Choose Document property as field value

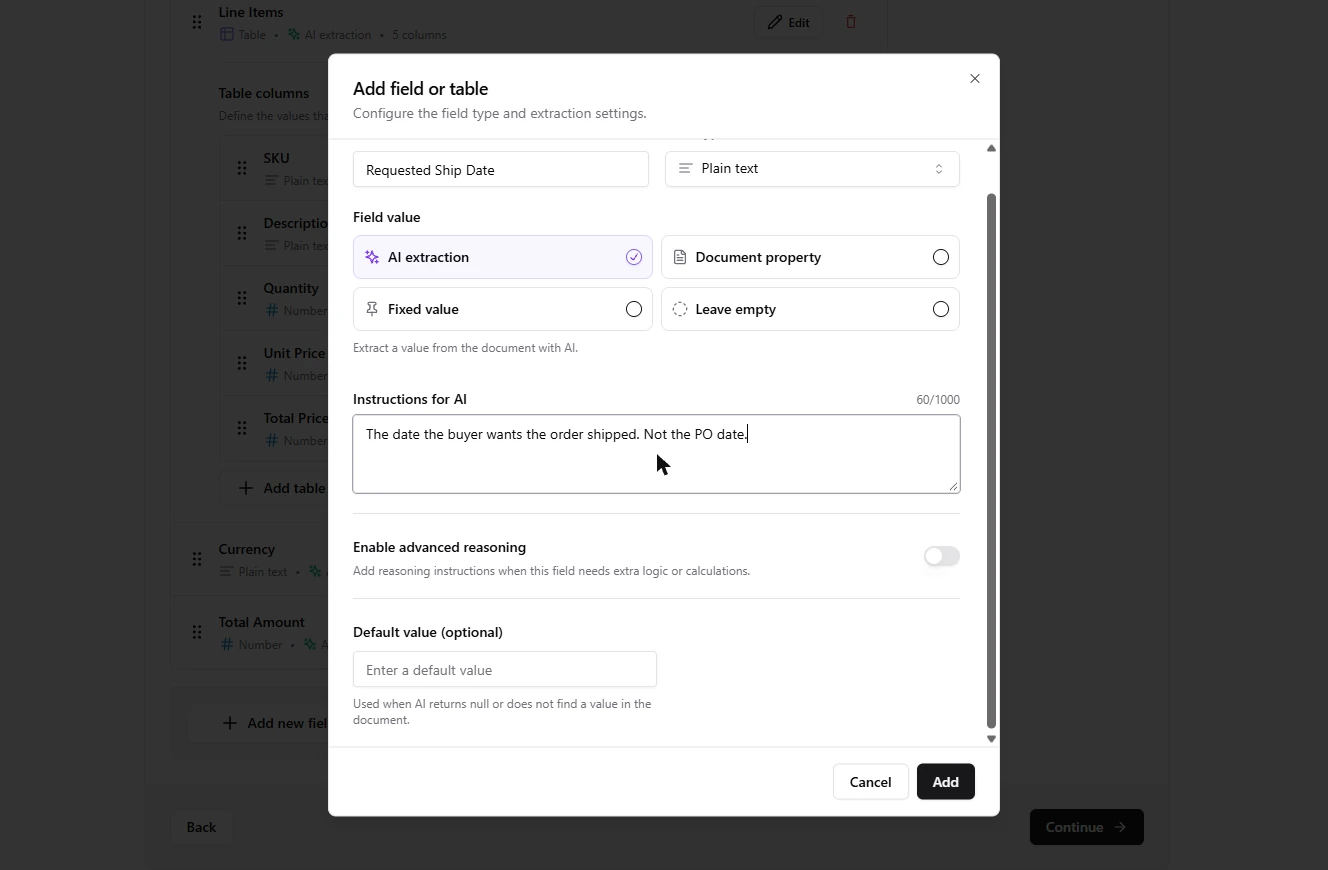[810, 257]
